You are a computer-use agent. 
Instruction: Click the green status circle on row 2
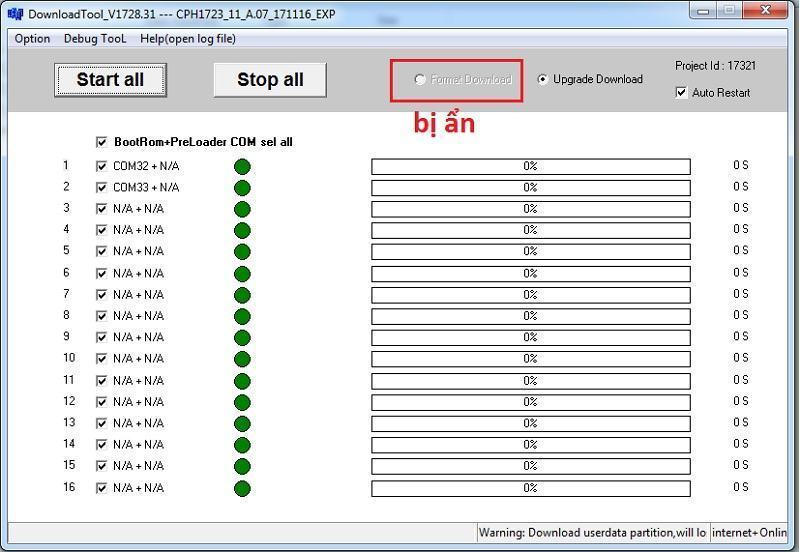tap(242, 187)
